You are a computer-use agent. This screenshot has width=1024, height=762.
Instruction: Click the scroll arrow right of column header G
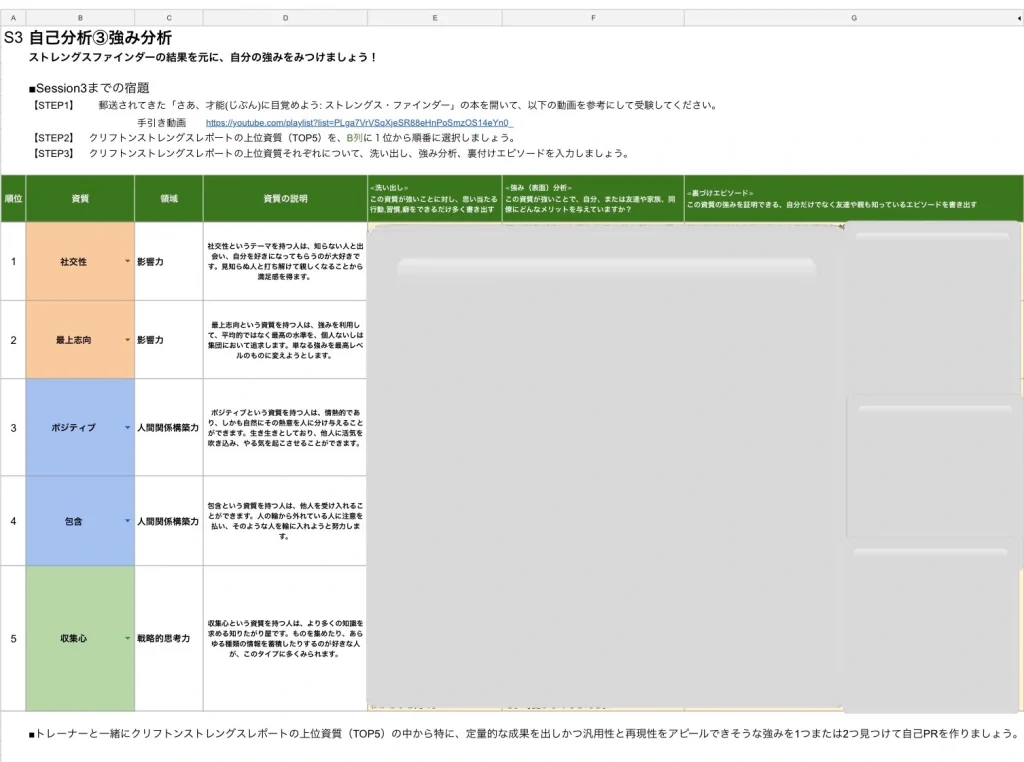pos(1018,18)
